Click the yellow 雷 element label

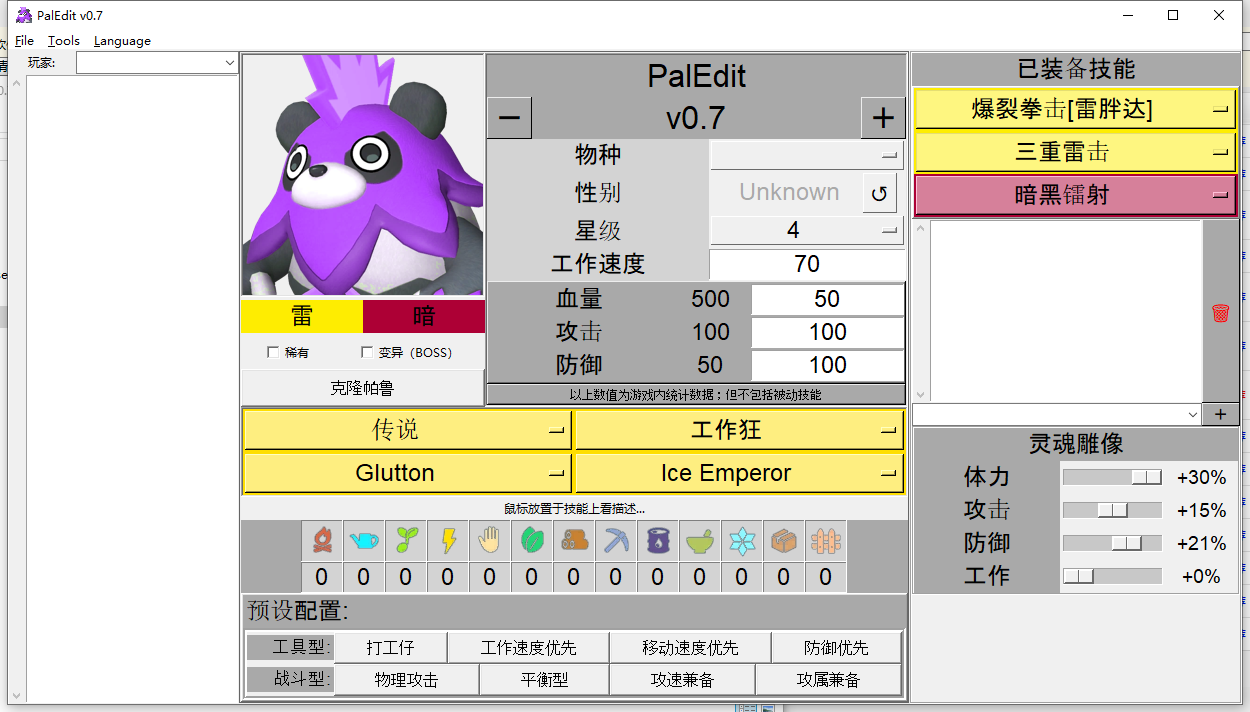(x=302, y=316)
